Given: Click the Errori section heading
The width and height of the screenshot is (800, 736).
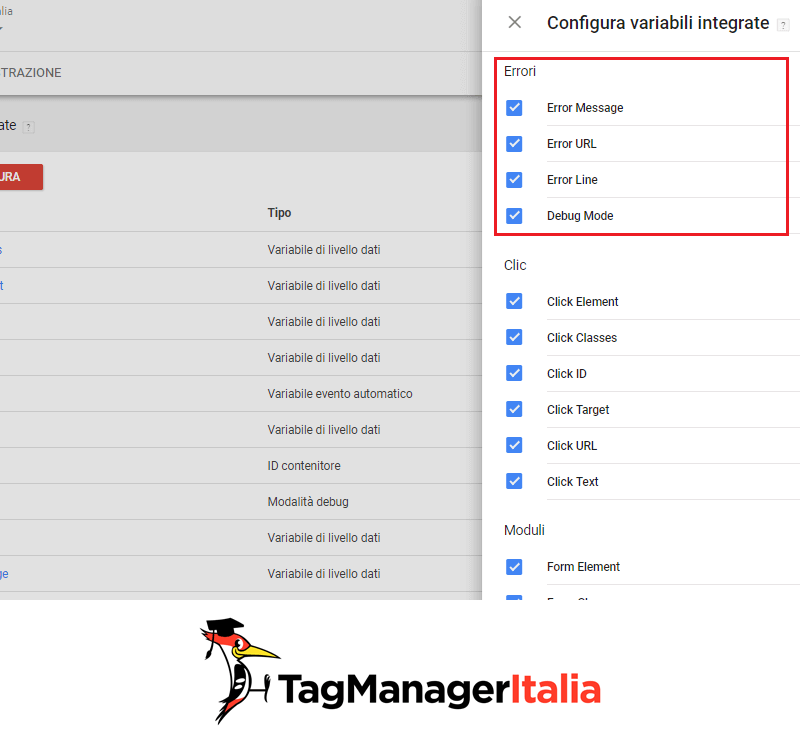Looking at the screenshot, I should coord(520,71).
